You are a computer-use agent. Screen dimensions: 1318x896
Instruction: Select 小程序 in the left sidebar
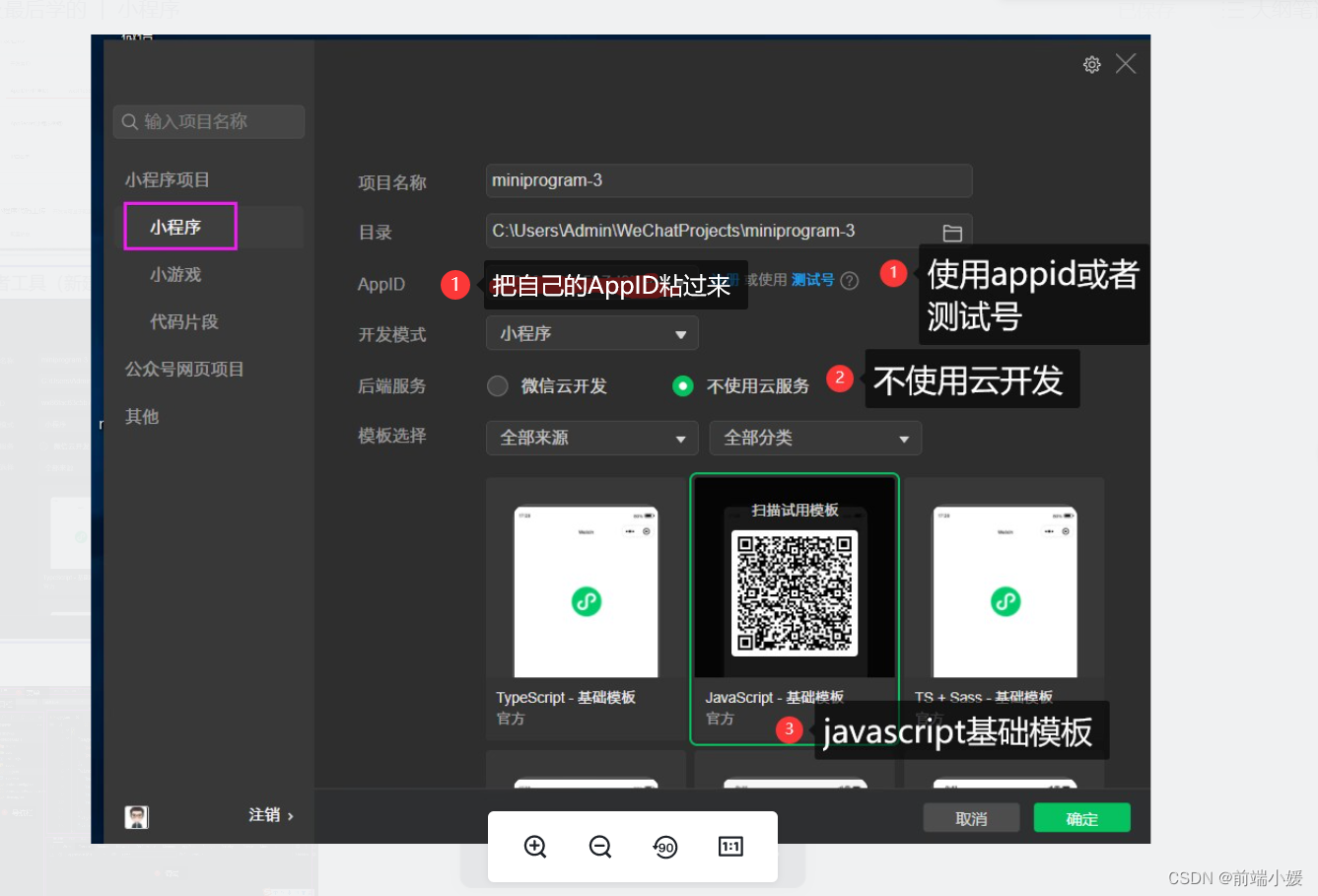coord(175,227)
